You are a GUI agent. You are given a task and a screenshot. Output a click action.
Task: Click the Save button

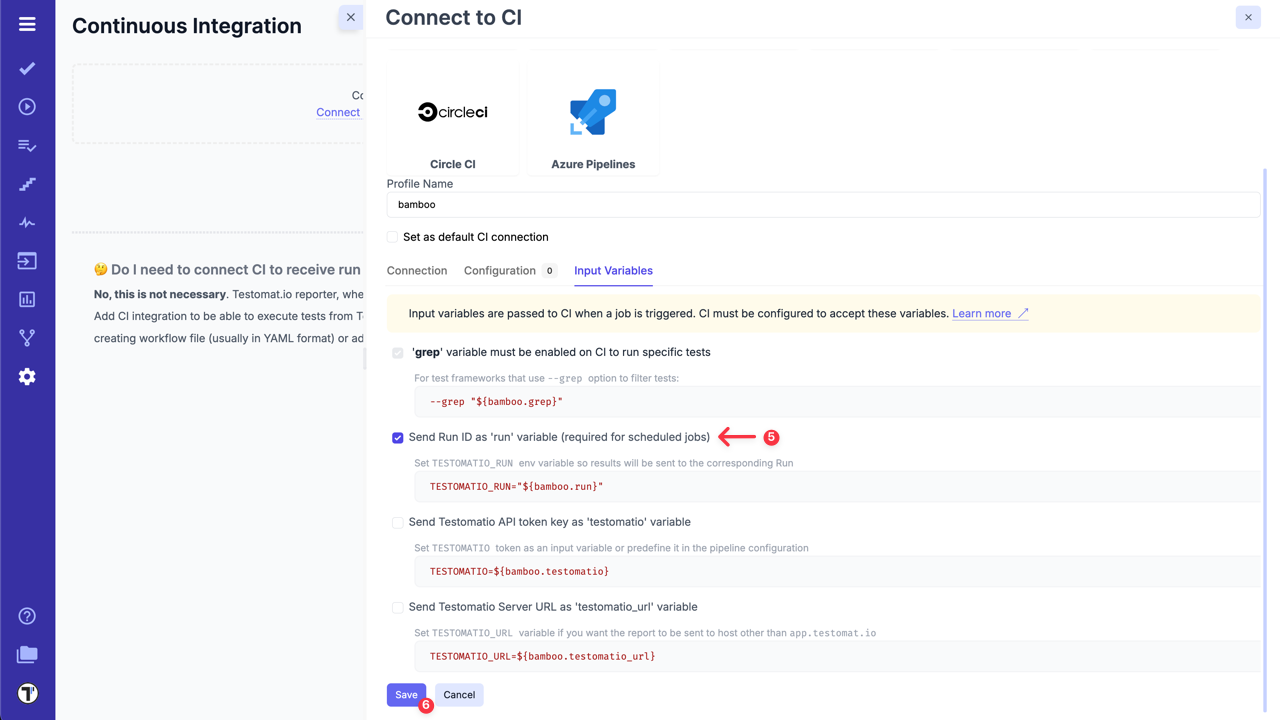[x=406, y=695]
